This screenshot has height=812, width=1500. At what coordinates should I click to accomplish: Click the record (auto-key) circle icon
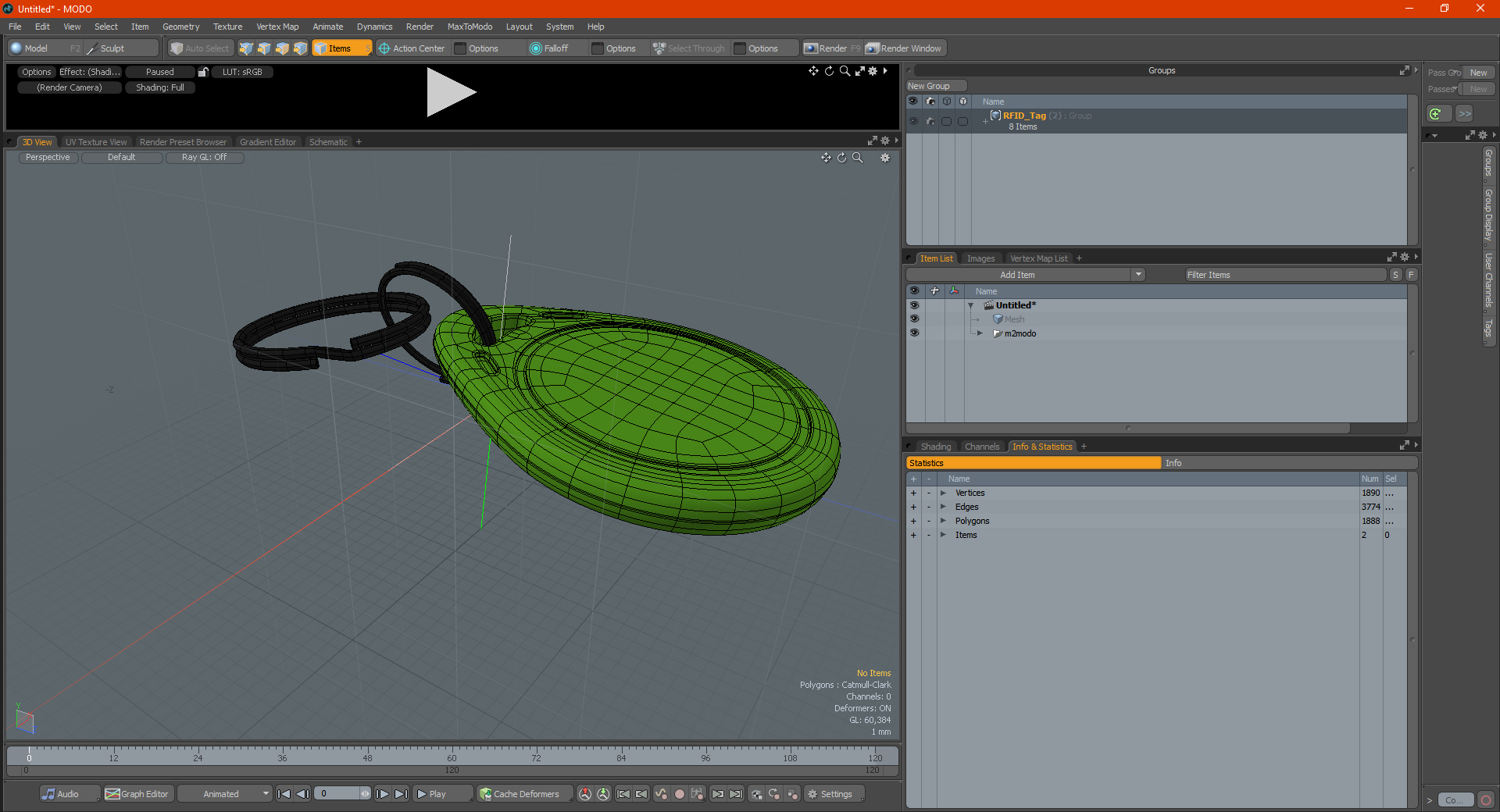click(x=680, y=794)
